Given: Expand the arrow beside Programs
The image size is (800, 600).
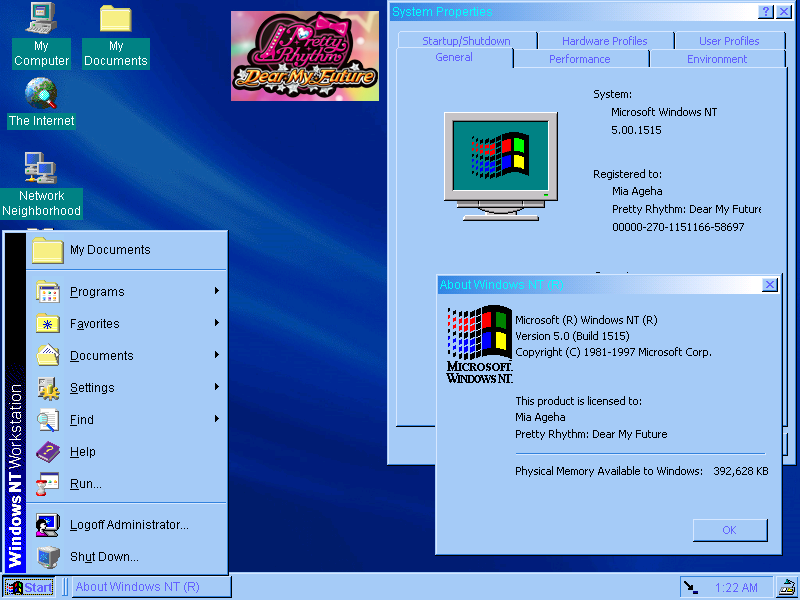Looking at the screenshot, I should [217, 291].
